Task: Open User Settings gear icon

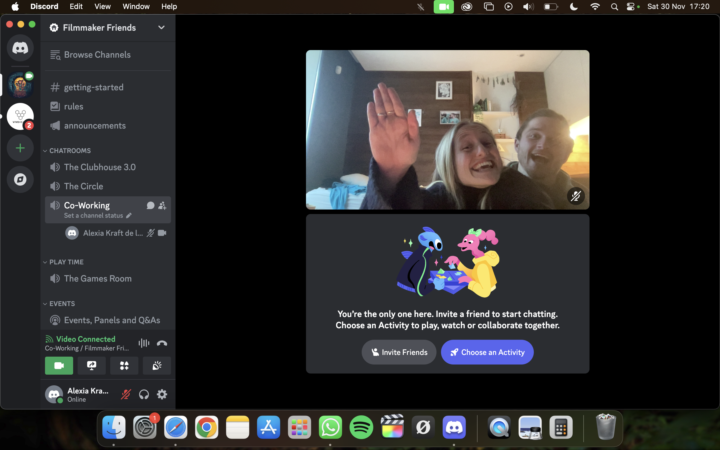Action: pos(162,395)
